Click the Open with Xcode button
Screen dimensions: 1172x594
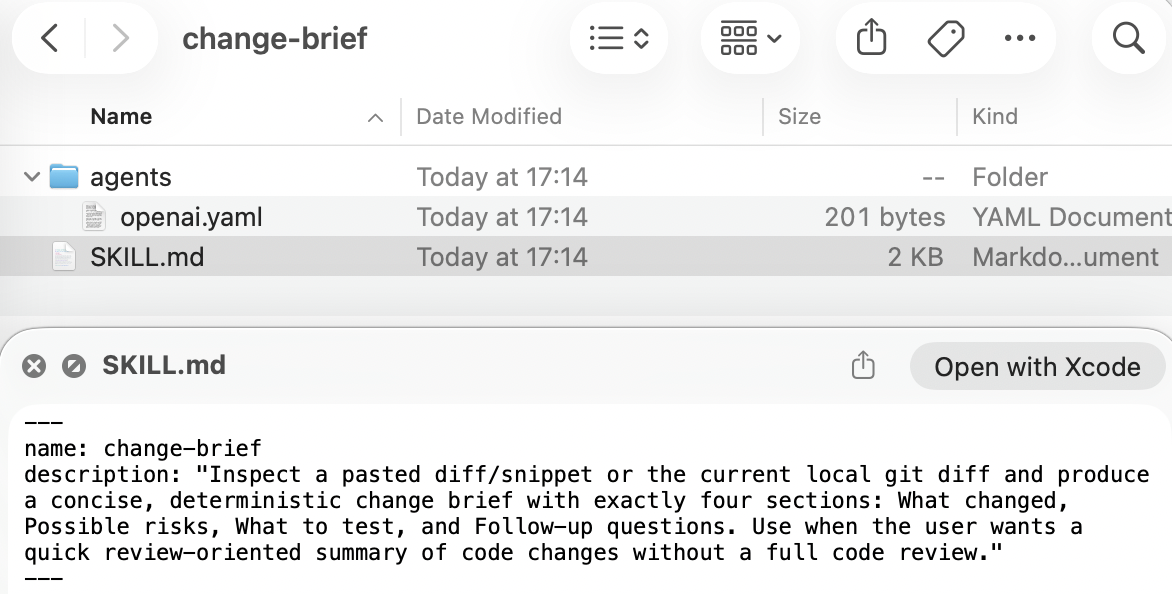click(1037, 367)
